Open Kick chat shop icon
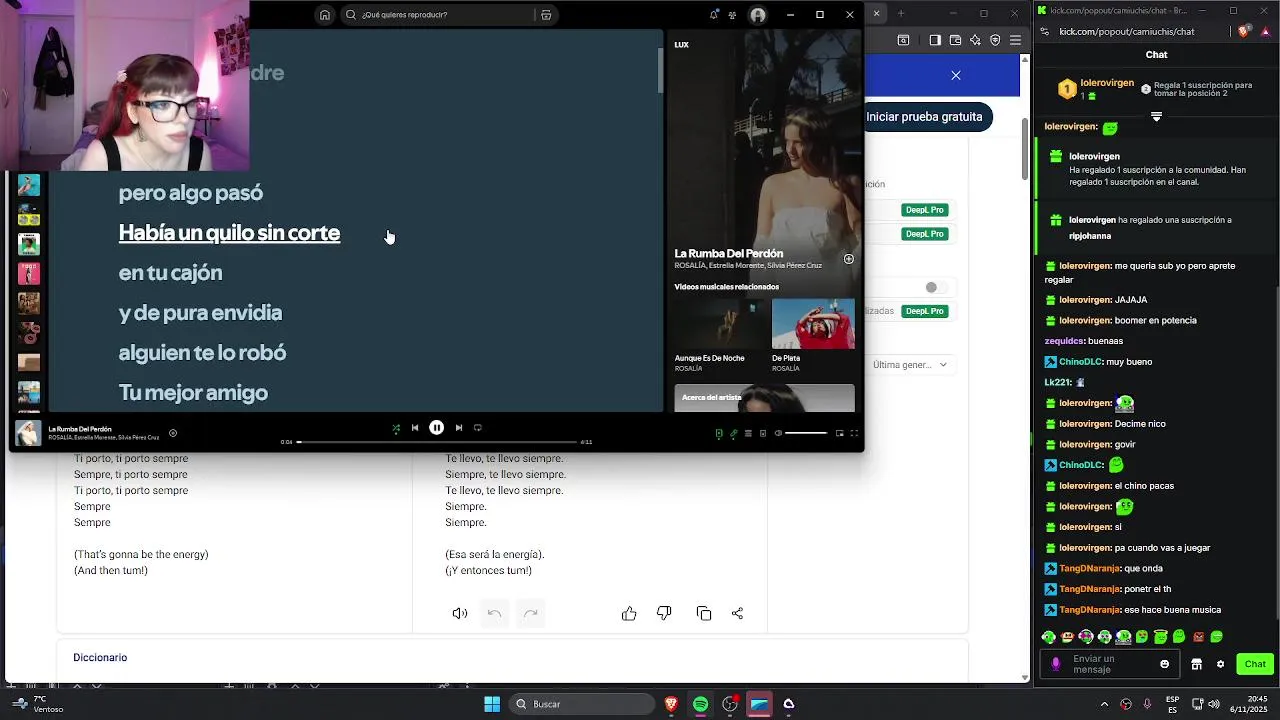 pyautogui.click(x=1196, y=664)
